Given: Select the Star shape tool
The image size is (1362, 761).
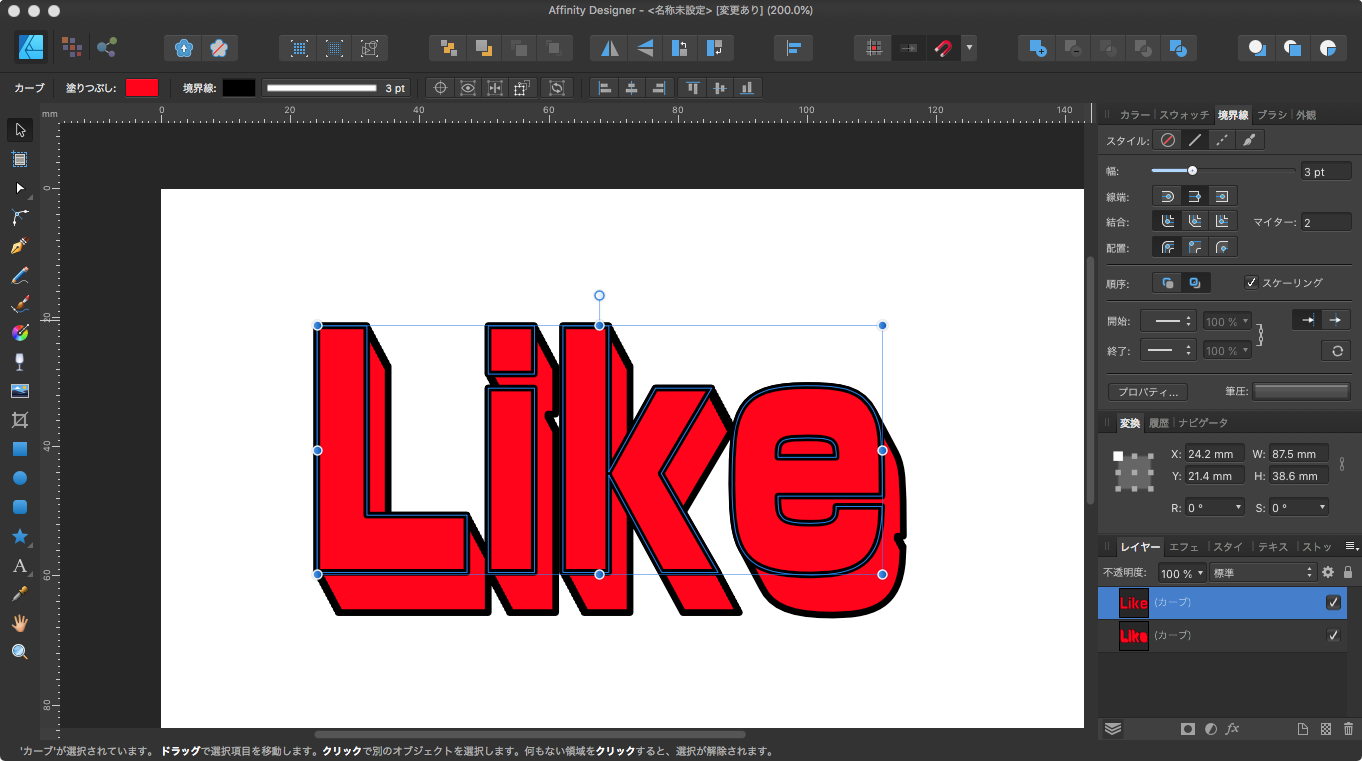Looking at the screenshot, I should click(x=19, y=537).
